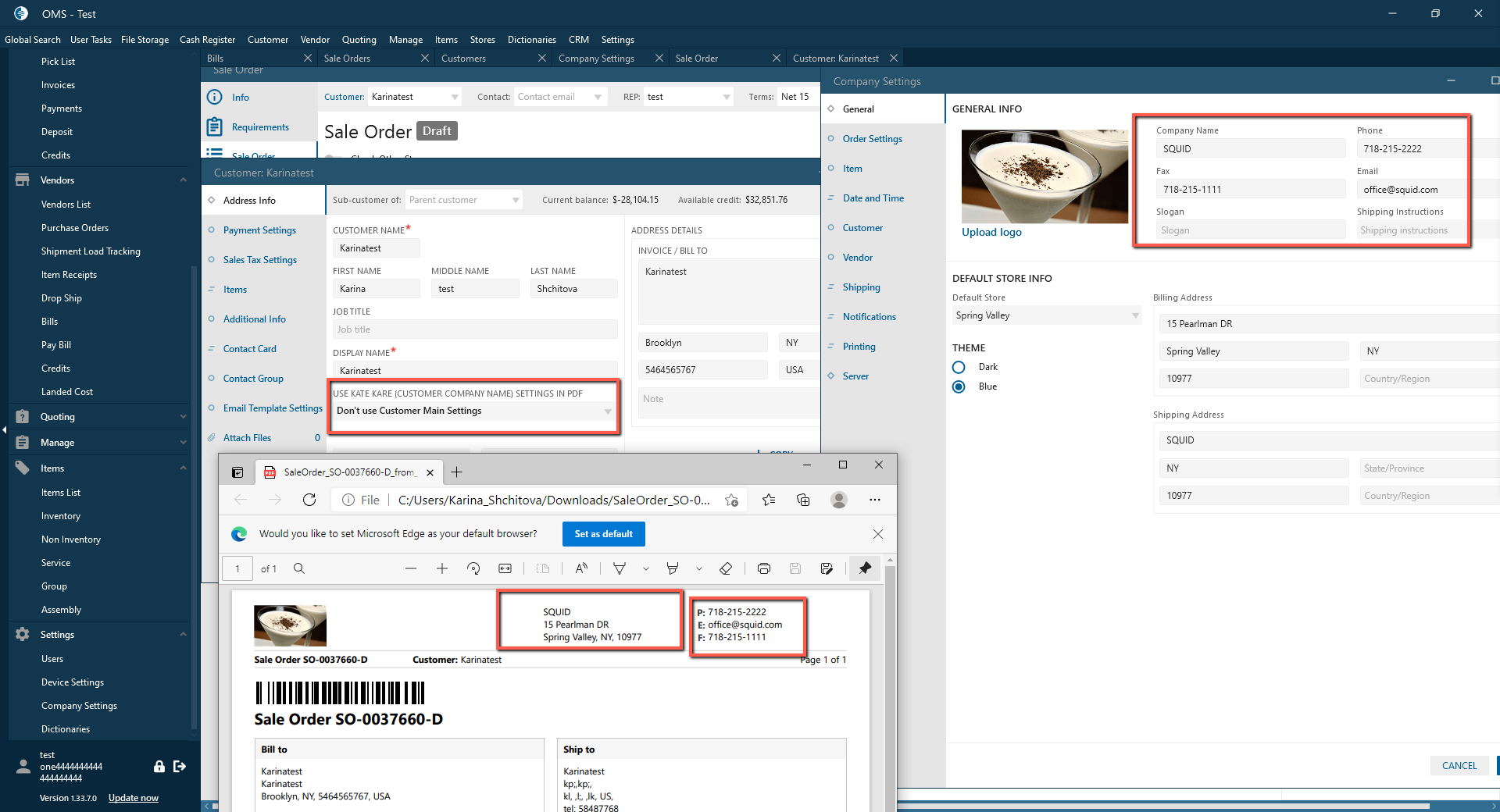Screen dimensions: 1500x812
Task: Click the PDF Read aloud icon
Action: 581,568
